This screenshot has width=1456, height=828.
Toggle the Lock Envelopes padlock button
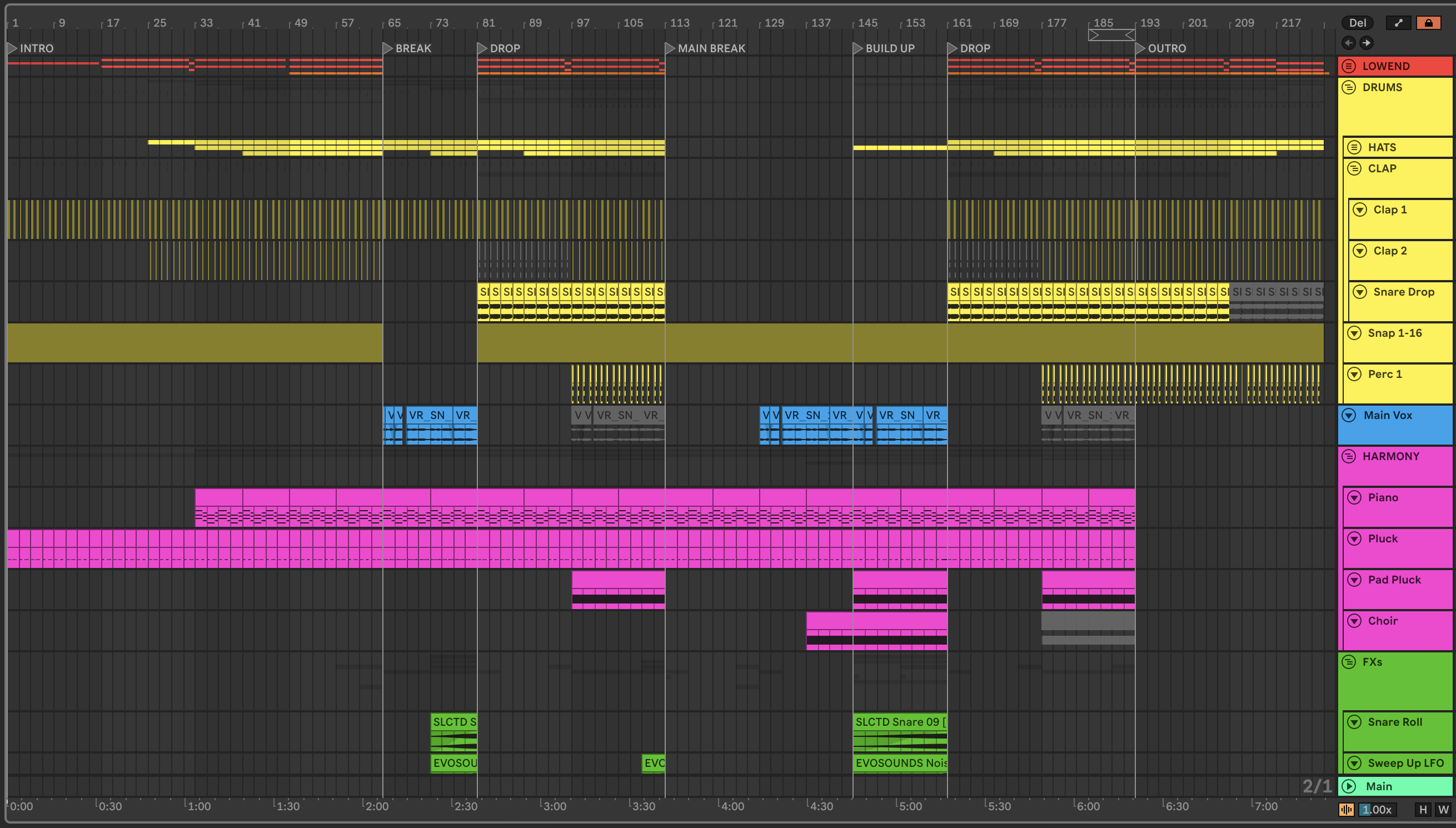tap(1428, 23)
